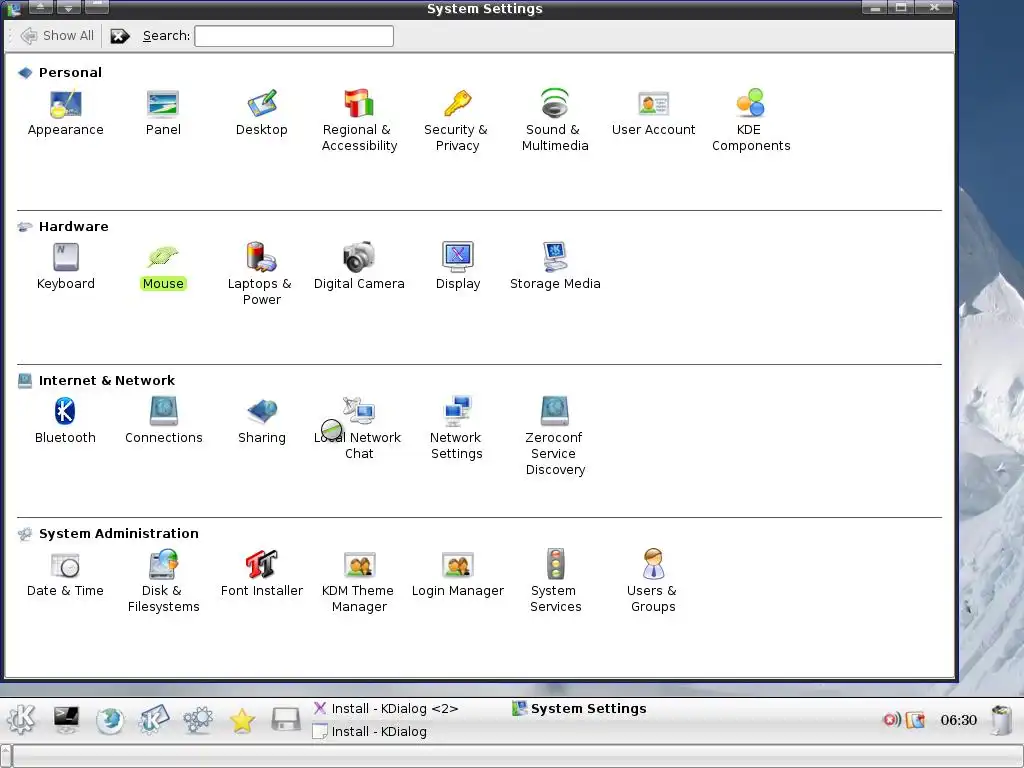This screenshot has width=1024, height=768.
Task: Open Keyboard hardware settings
Action: tap(65, 266)
